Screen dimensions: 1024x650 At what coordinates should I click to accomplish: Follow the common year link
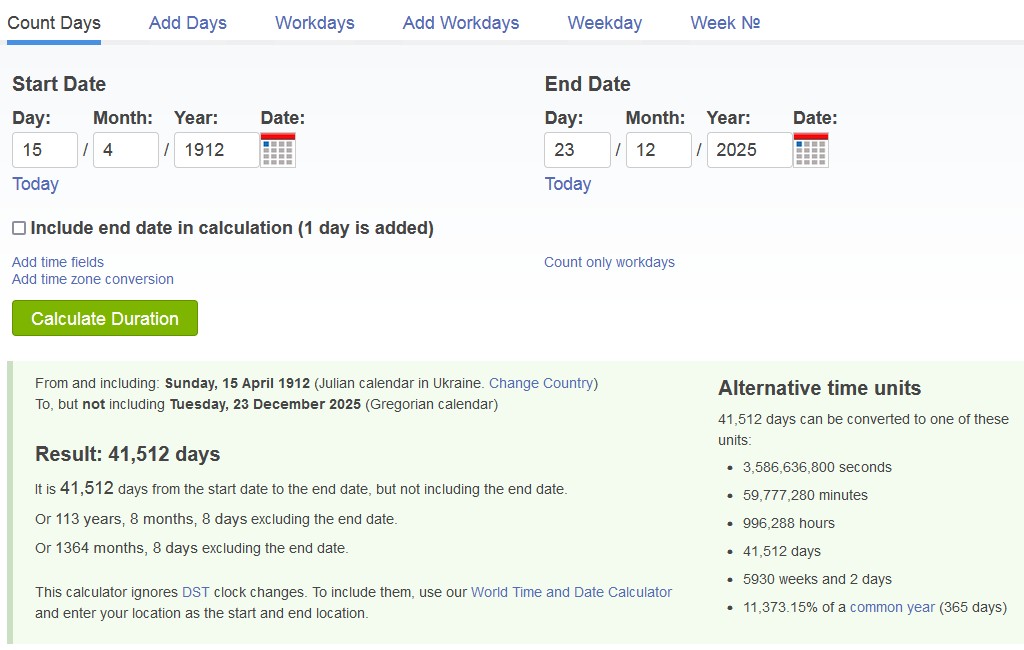coord(892,607)
